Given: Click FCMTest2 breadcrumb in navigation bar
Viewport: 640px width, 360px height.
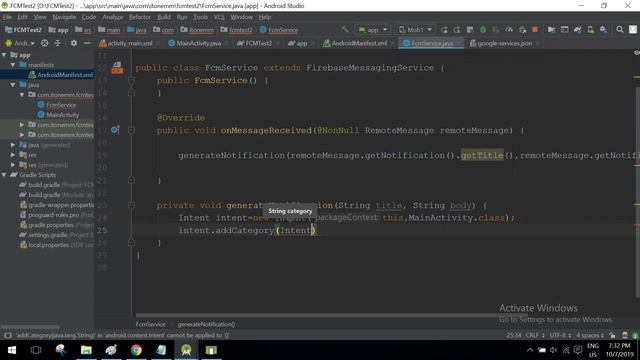Looking at the screenshot, I should [x=23, y=29].
